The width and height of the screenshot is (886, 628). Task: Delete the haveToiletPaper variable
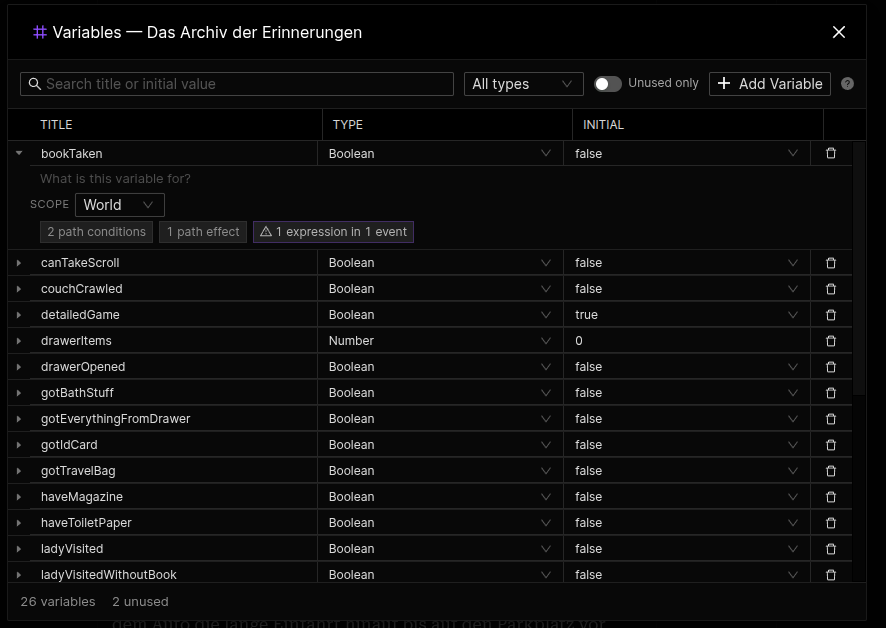pyautogui.click(x=831, y=523)
